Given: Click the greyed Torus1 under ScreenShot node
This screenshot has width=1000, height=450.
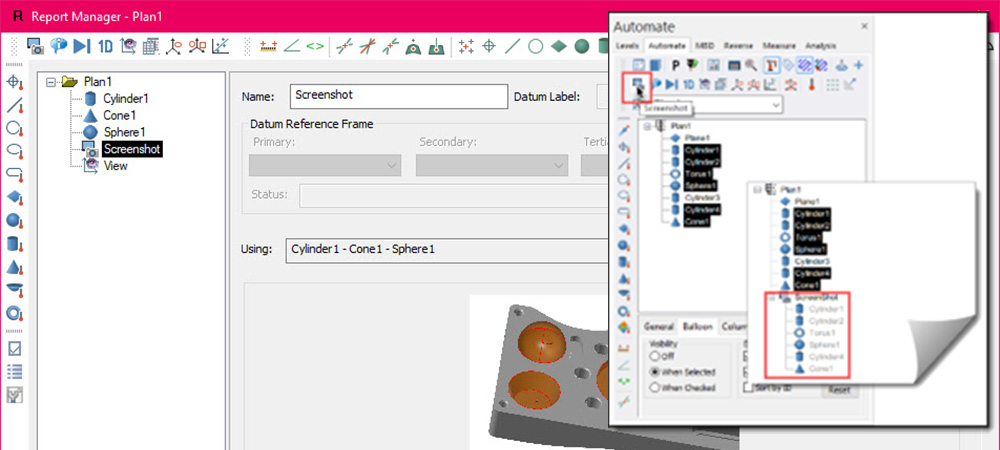Looking at the screenshot, I should 822,333.
